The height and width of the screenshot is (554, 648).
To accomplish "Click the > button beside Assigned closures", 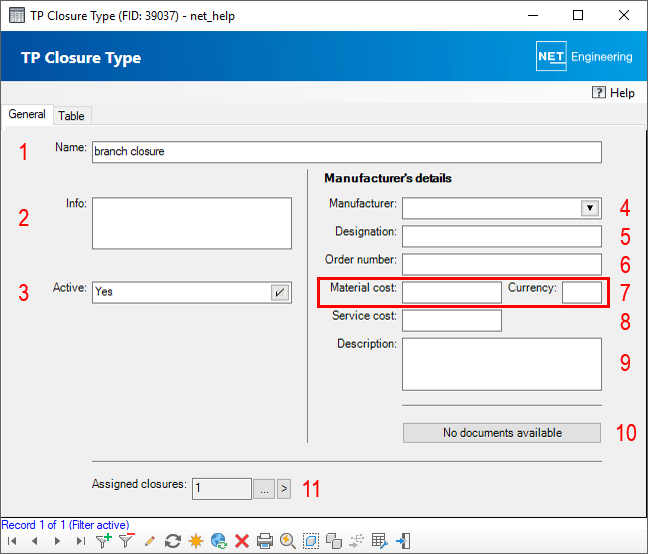I will [x=284, y=489].
